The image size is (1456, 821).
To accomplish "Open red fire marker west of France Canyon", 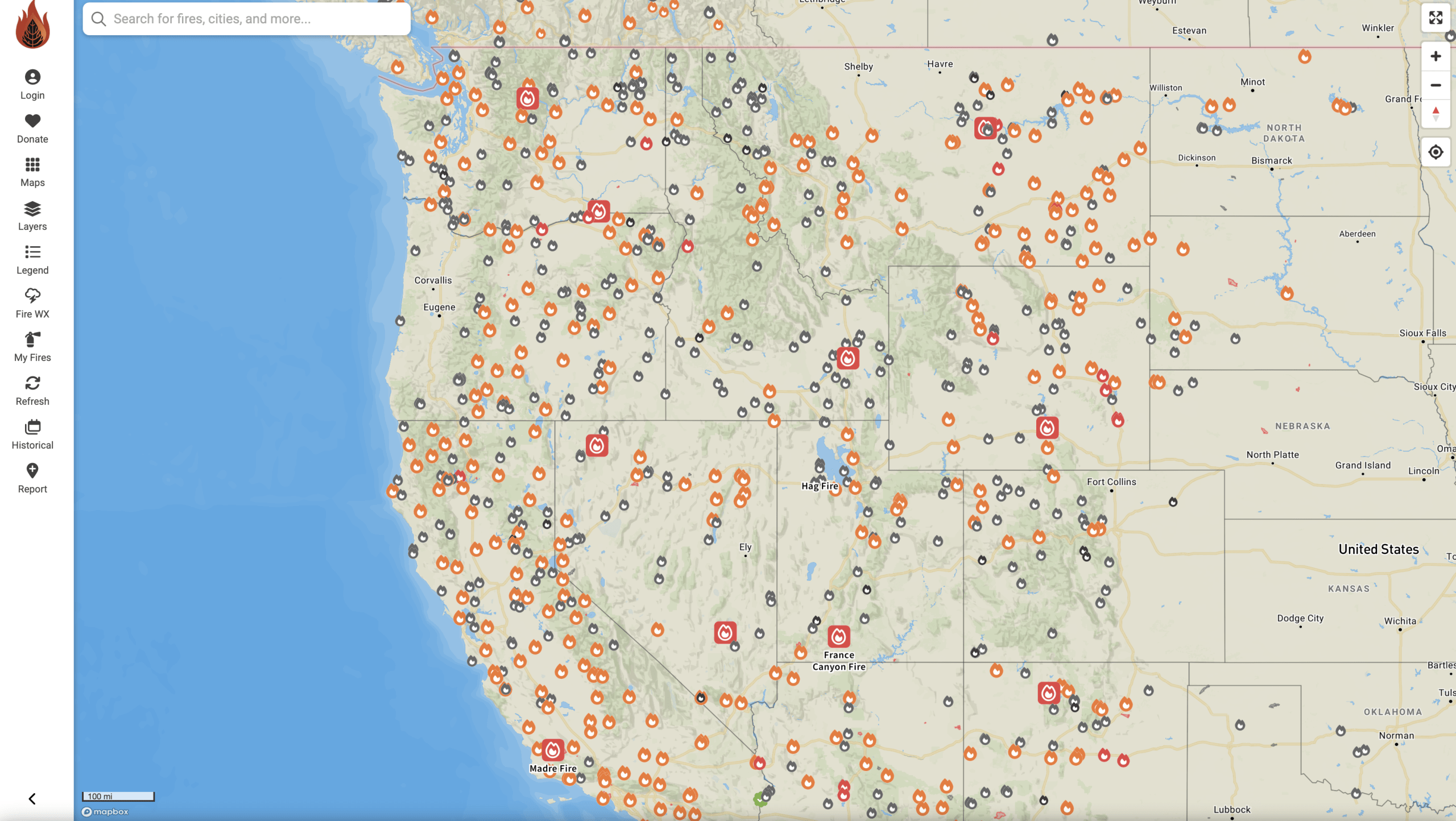I will click(x=725, y=632).
